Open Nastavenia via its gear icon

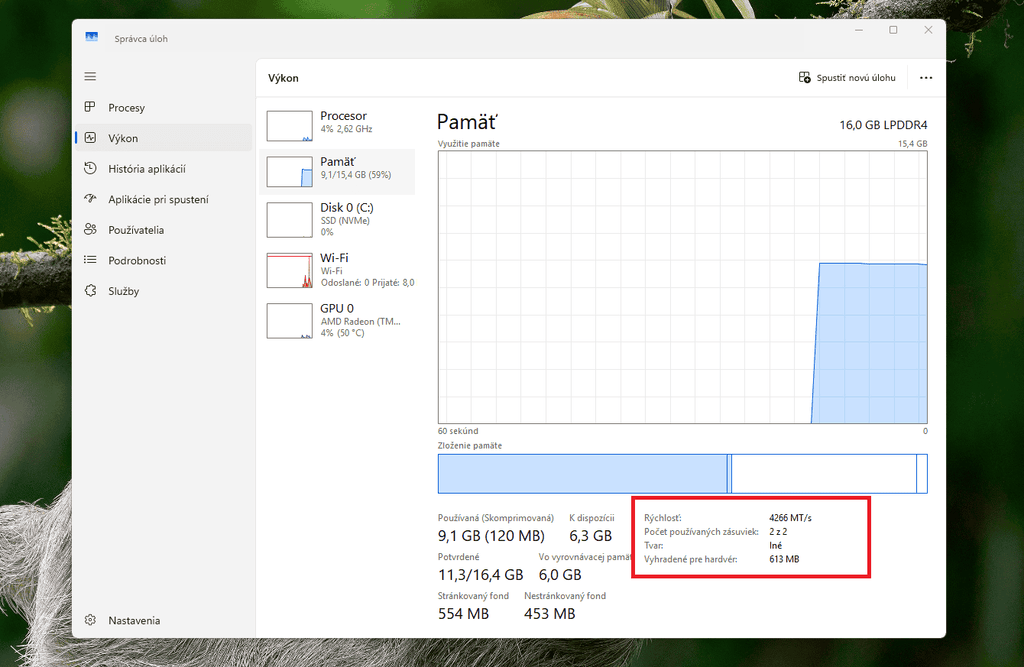(x=90, y=620)
